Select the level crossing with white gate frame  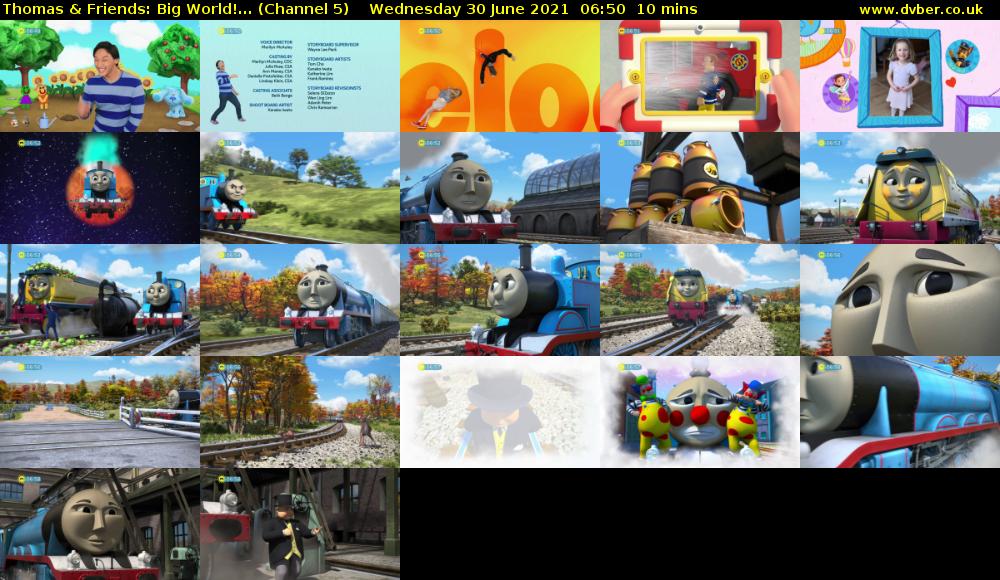point(99,412)
